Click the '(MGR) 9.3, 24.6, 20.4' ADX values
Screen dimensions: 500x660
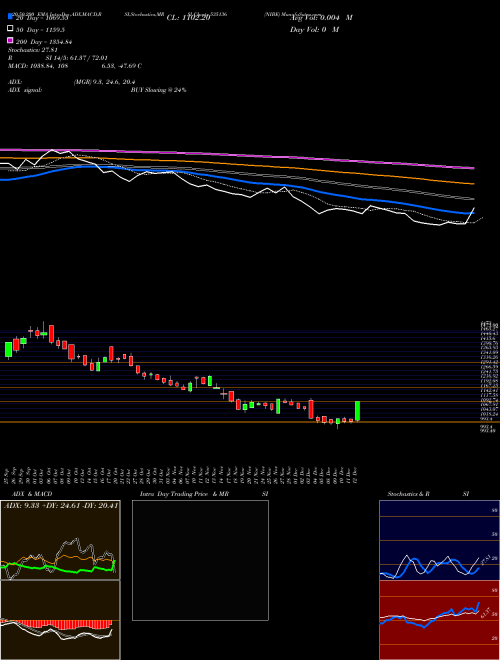(x=104, y=82)
